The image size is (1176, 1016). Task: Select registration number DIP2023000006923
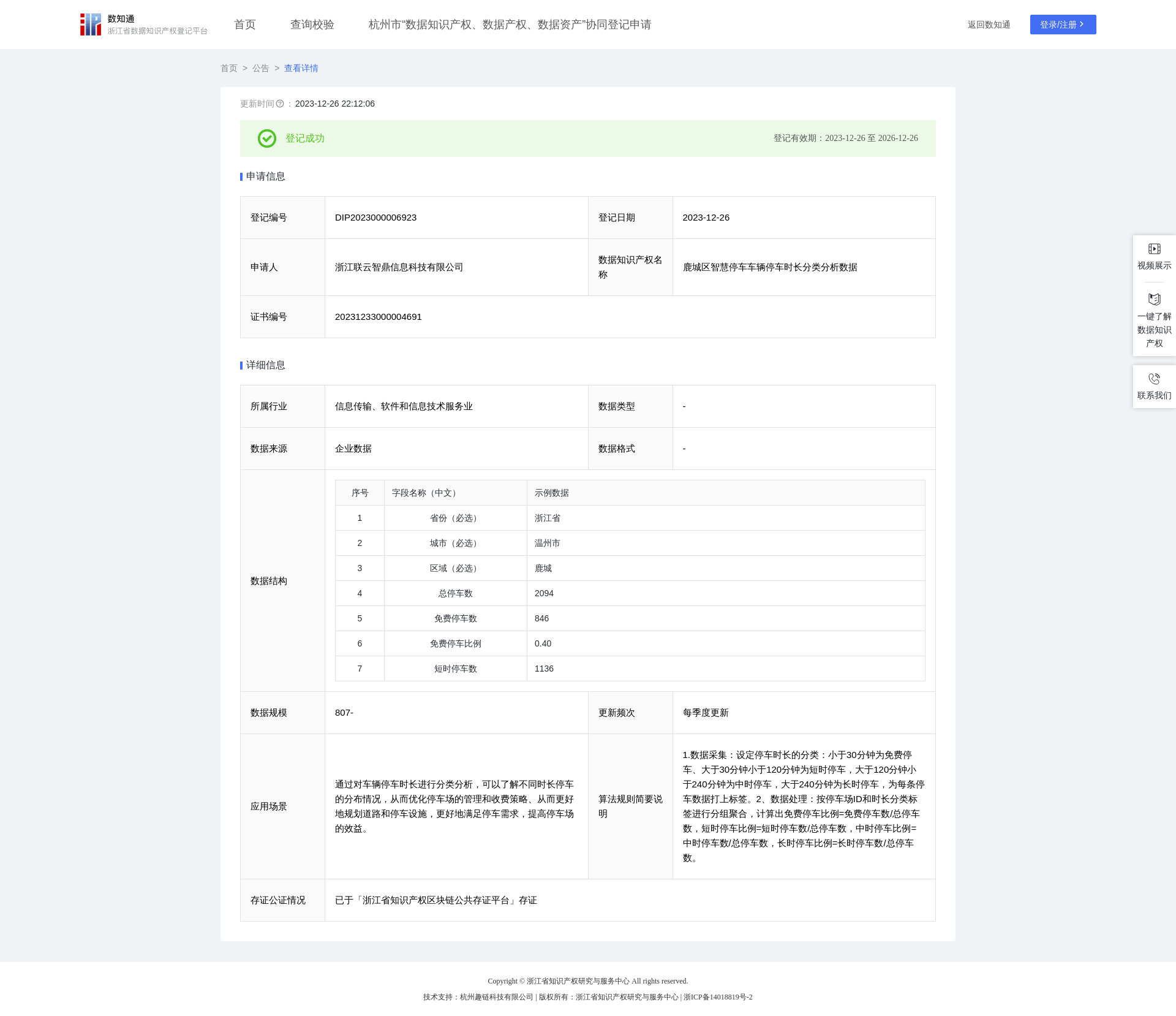coord(375,218)
